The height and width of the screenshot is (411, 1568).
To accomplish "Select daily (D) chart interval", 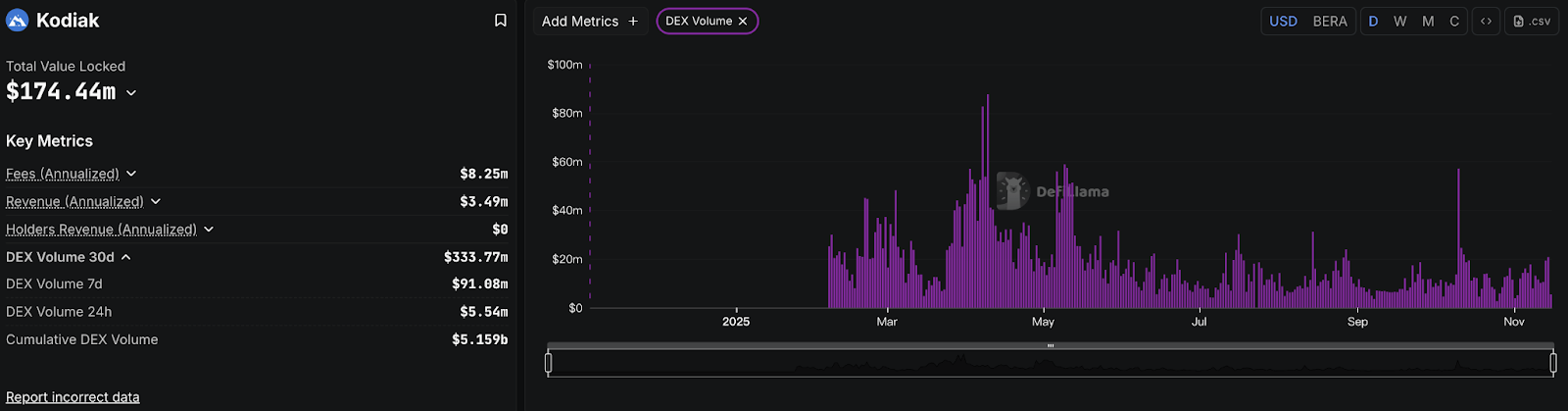I will tap(1373, 22).
